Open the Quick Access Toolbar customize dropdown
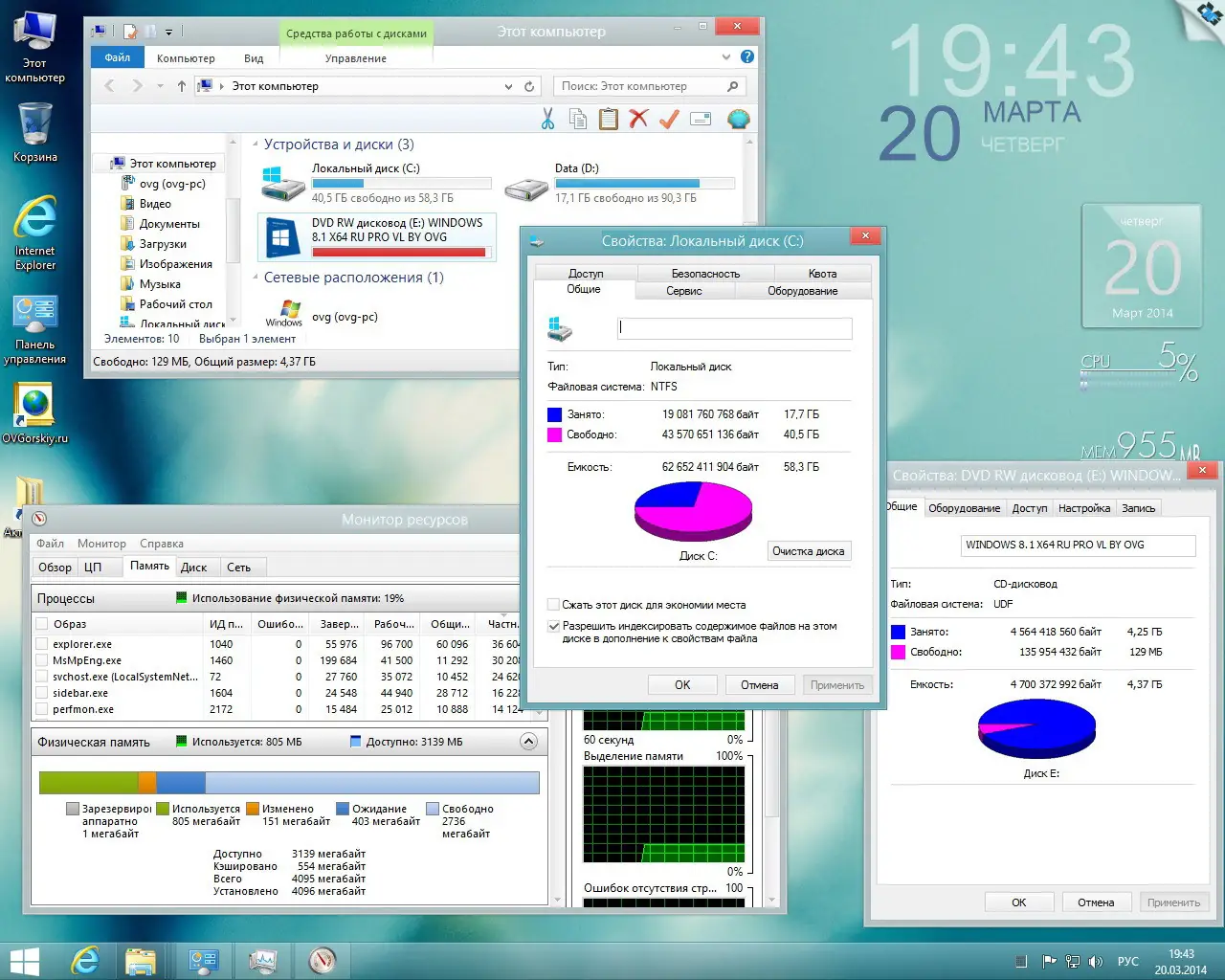This screenshot has height=980, width=1225. (x=168, y=32)
